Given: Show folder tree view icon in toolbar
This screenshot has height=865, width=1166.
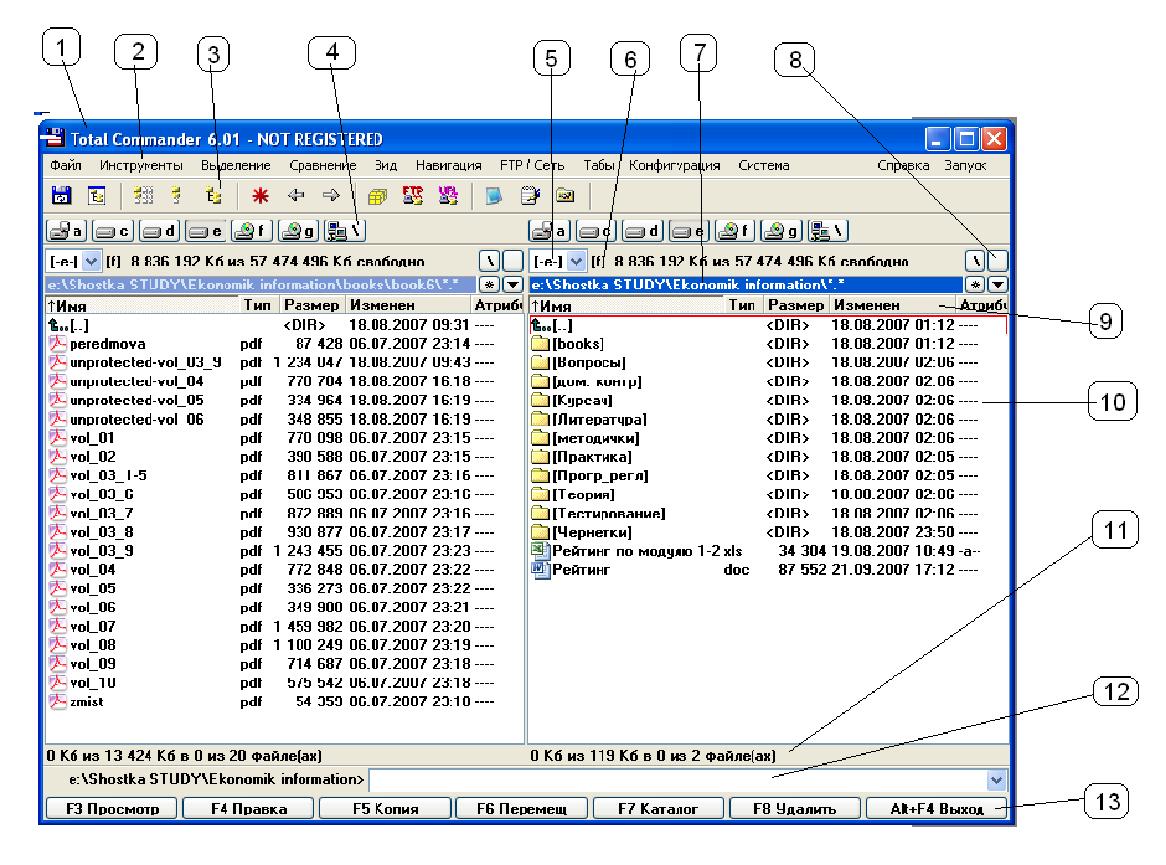Looking at the screenshot, I should 213,196.
